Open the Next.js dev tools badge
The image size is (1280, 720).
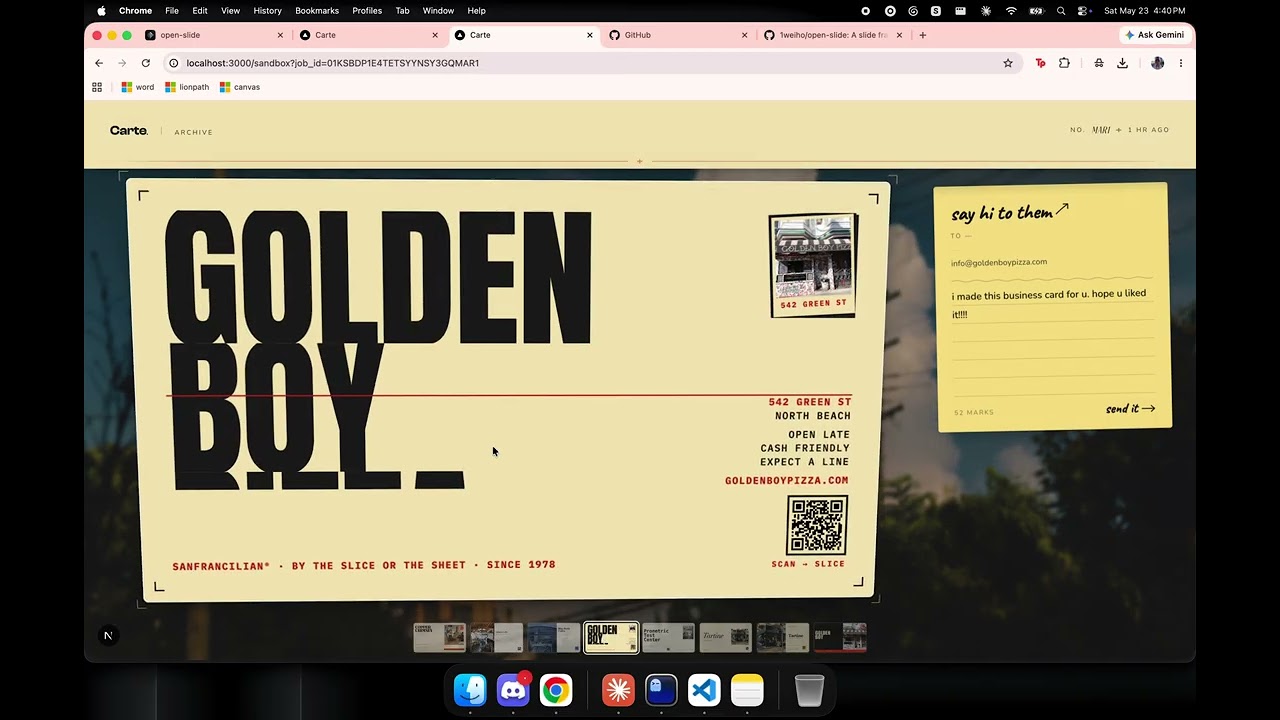coord(109,635)
